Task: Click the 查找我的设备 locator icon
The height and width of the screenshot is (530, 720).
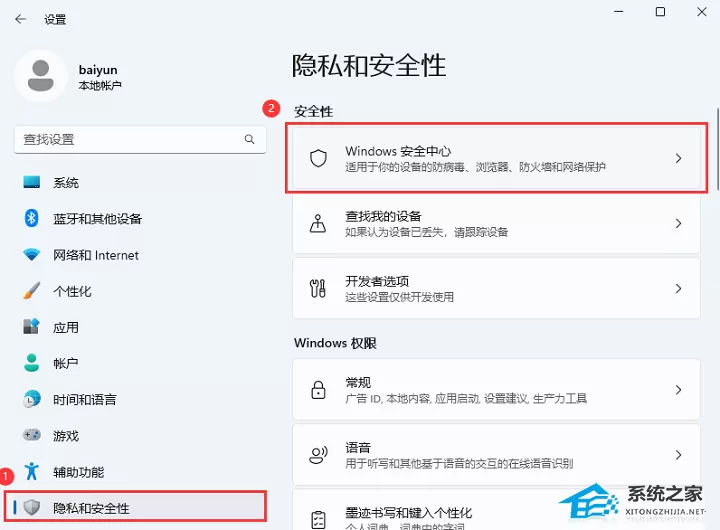Action: [318, 223]
